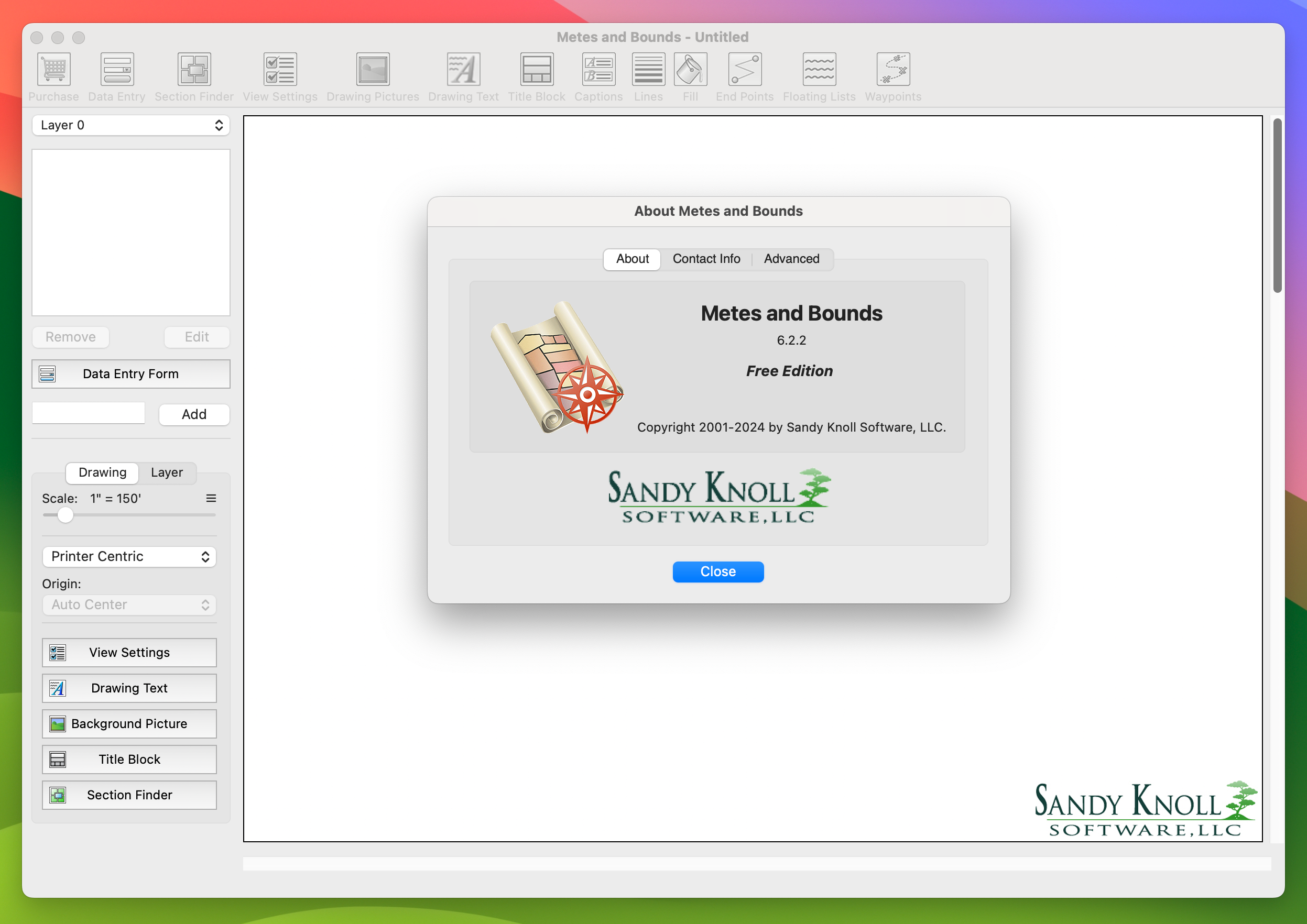This screenshot has width=1307, height=924.
Task: Click the Section Finder sidebar button
Action: tap(129, 795)
